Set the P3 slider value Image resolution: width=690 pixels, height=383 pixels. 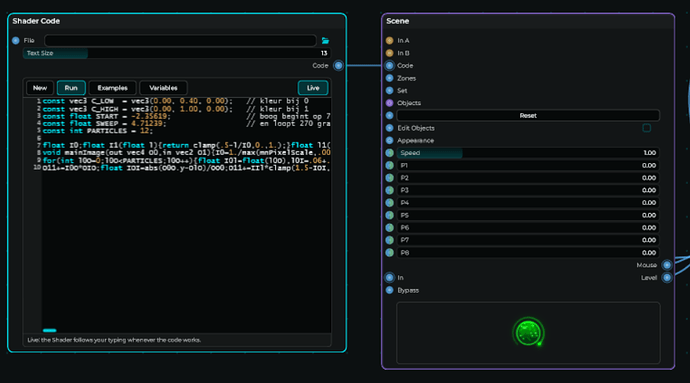pos(528,190)
